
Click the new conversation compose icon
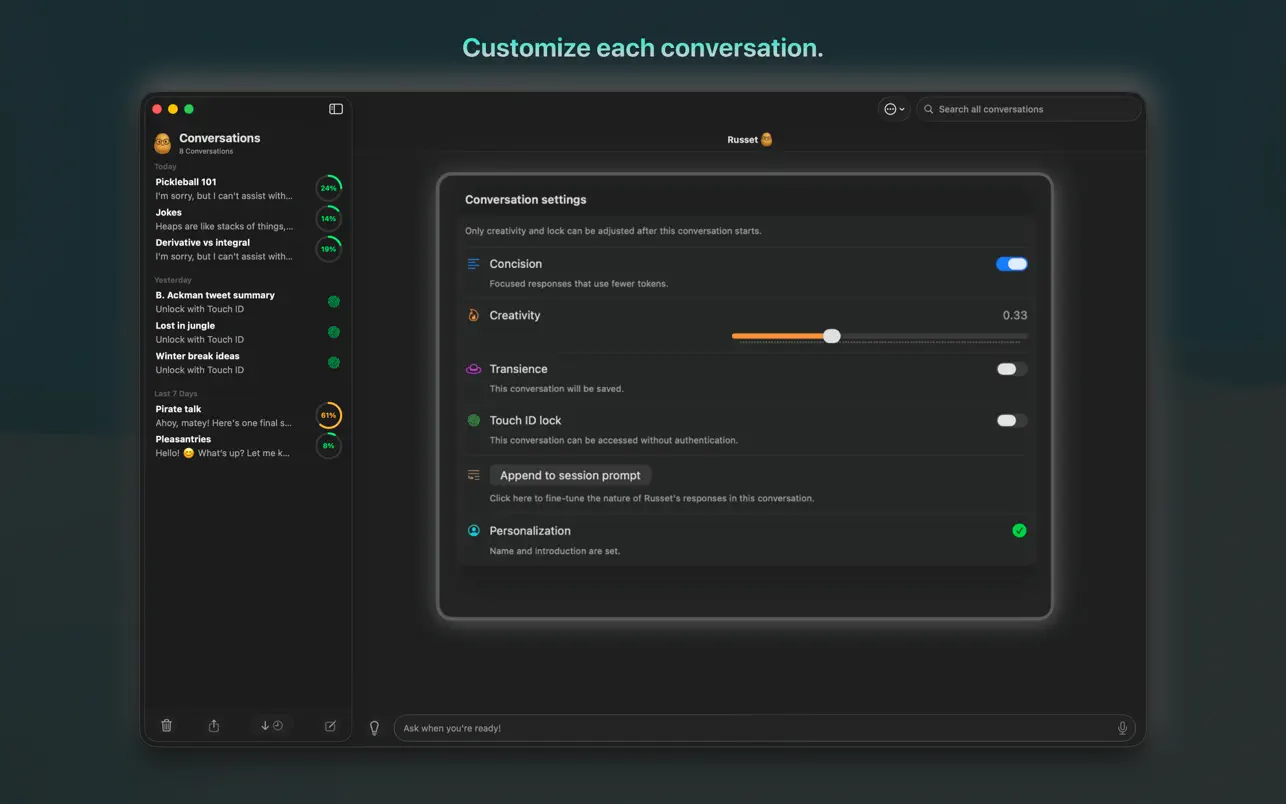click(x=331, y=726)
